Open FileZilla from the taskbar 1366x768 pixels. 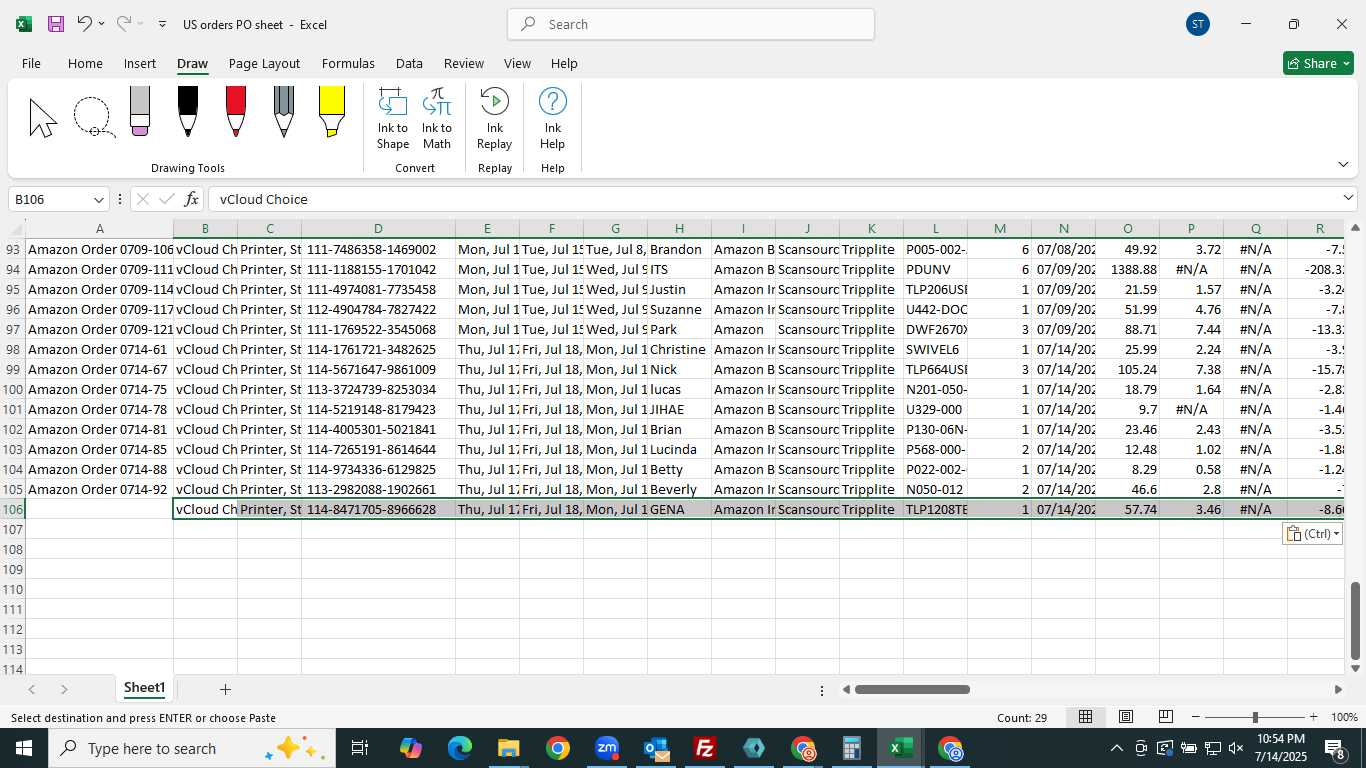705,748
